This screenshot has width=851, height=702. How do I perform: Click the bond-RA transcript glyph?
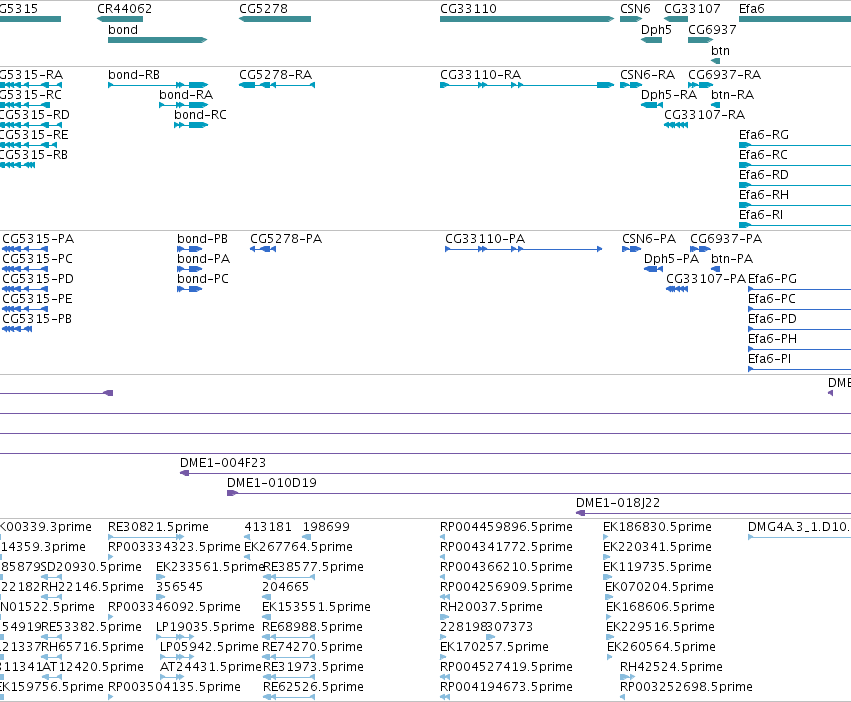click(183, 105)
